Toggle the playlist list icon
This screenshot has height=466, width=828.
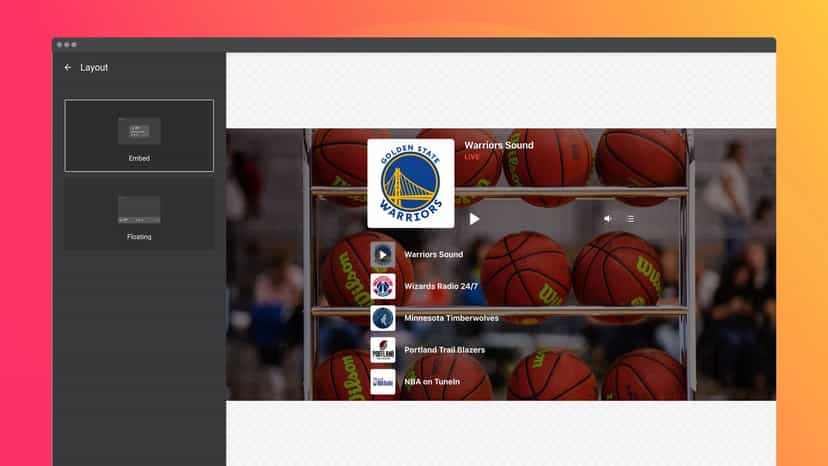point(631,219)
